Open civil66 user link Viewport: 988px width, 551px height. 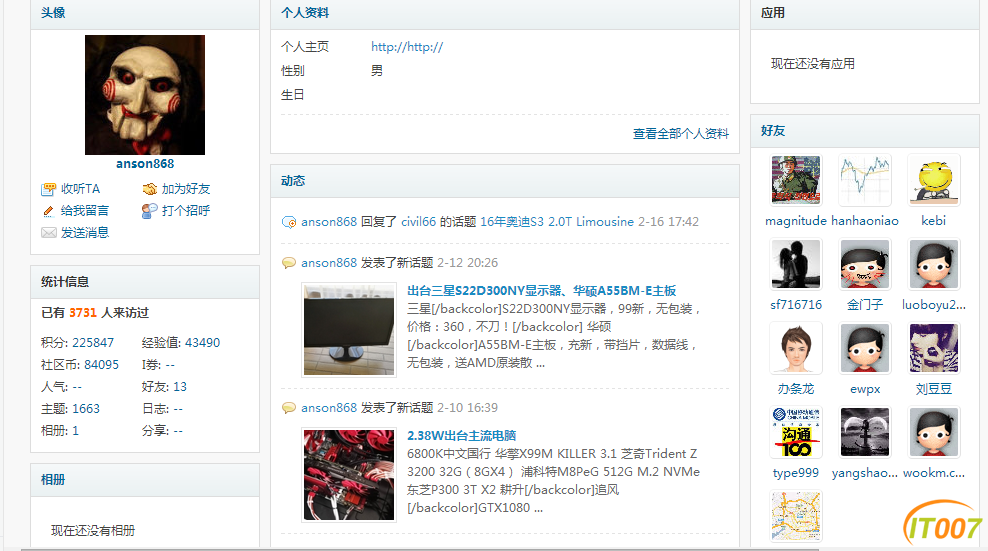point(418,222)
